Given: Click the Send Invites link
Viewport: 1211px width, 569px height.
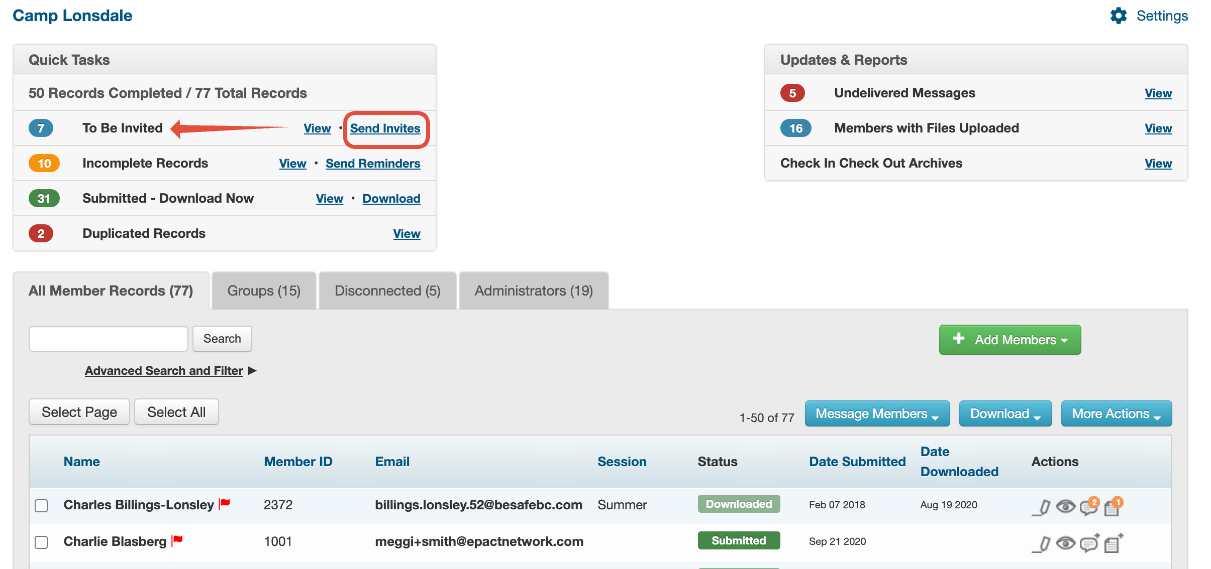Looking at the screenshot, I should [385, 128].
